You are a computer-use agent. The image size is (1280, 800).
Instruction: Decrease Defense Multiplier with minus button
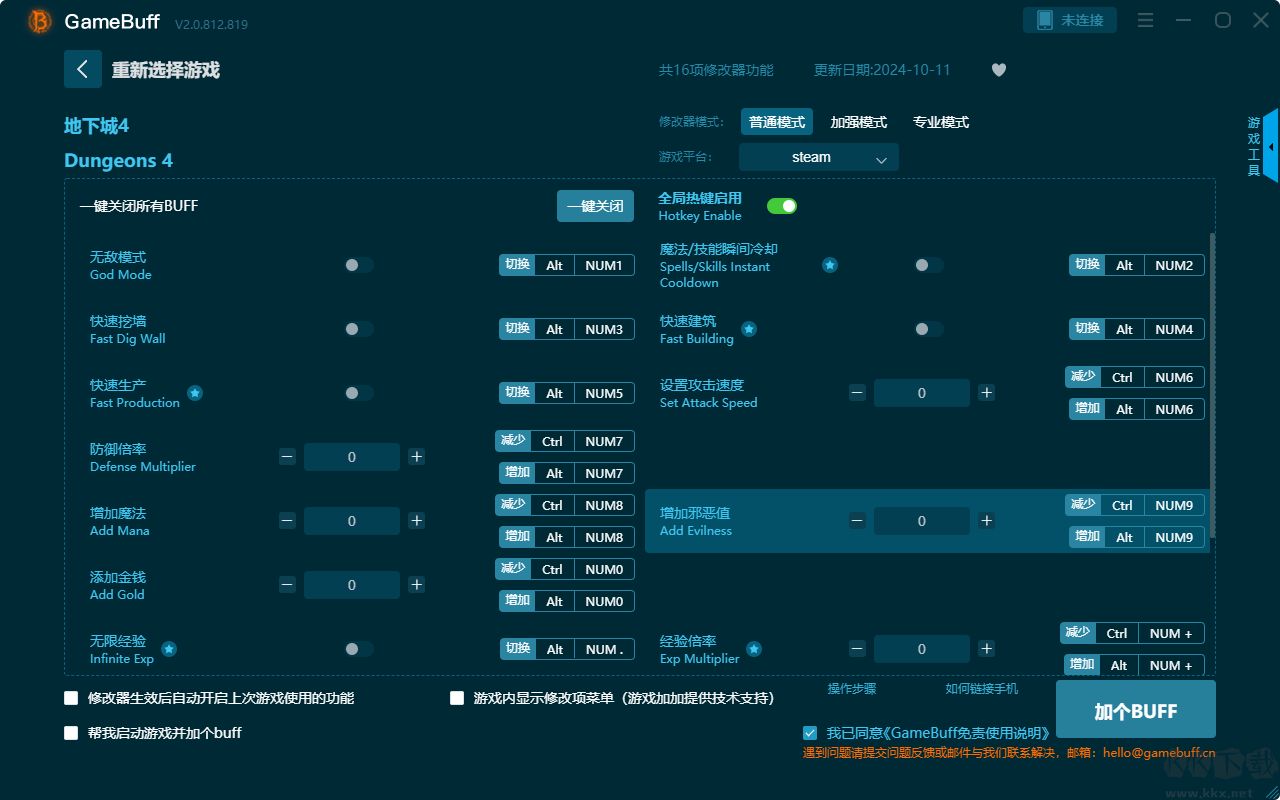pyautogui.click(x=287, y=457)
